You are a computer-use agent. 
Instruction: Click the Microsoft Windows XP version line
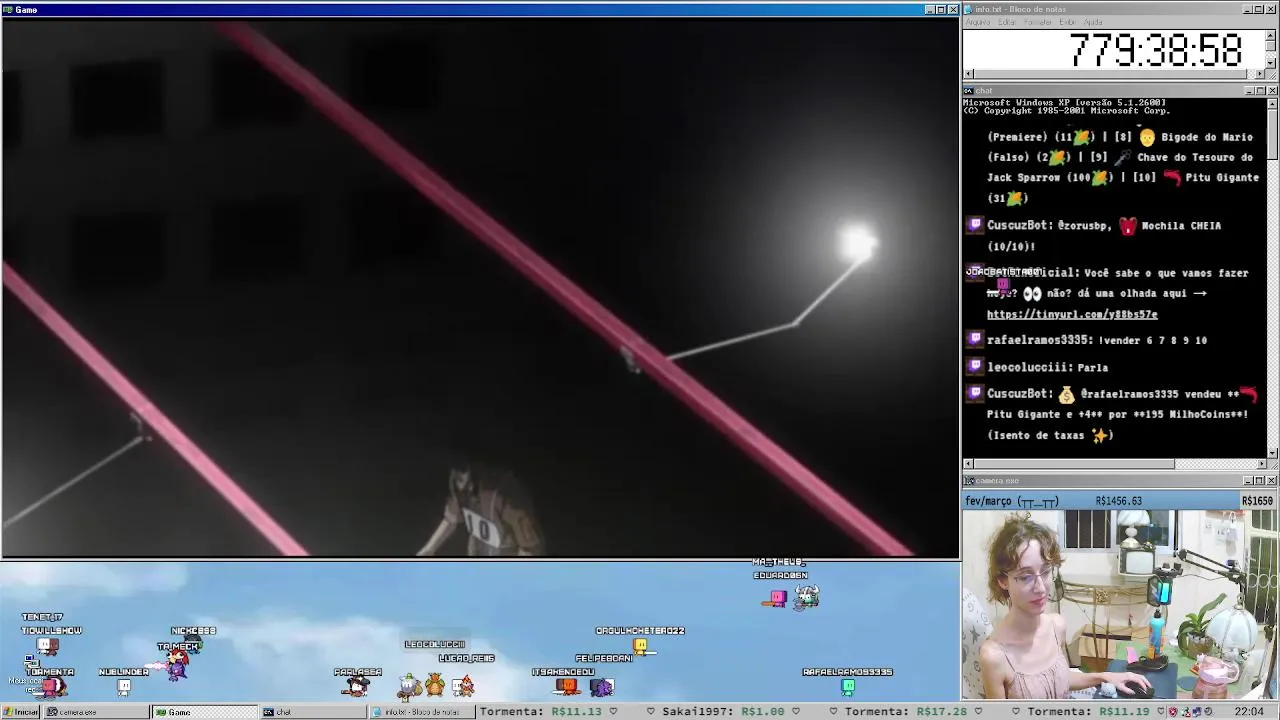1064,102
